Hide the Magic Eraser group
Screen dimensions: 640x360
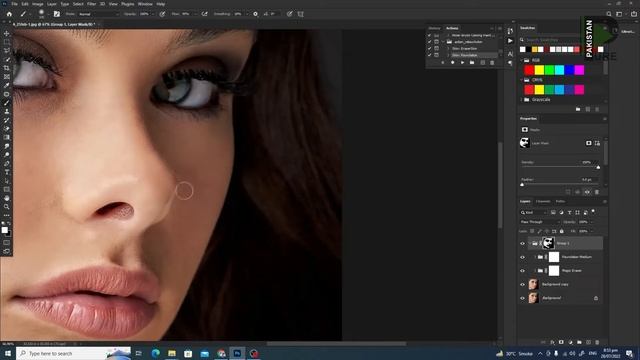[x=522, y=271]
